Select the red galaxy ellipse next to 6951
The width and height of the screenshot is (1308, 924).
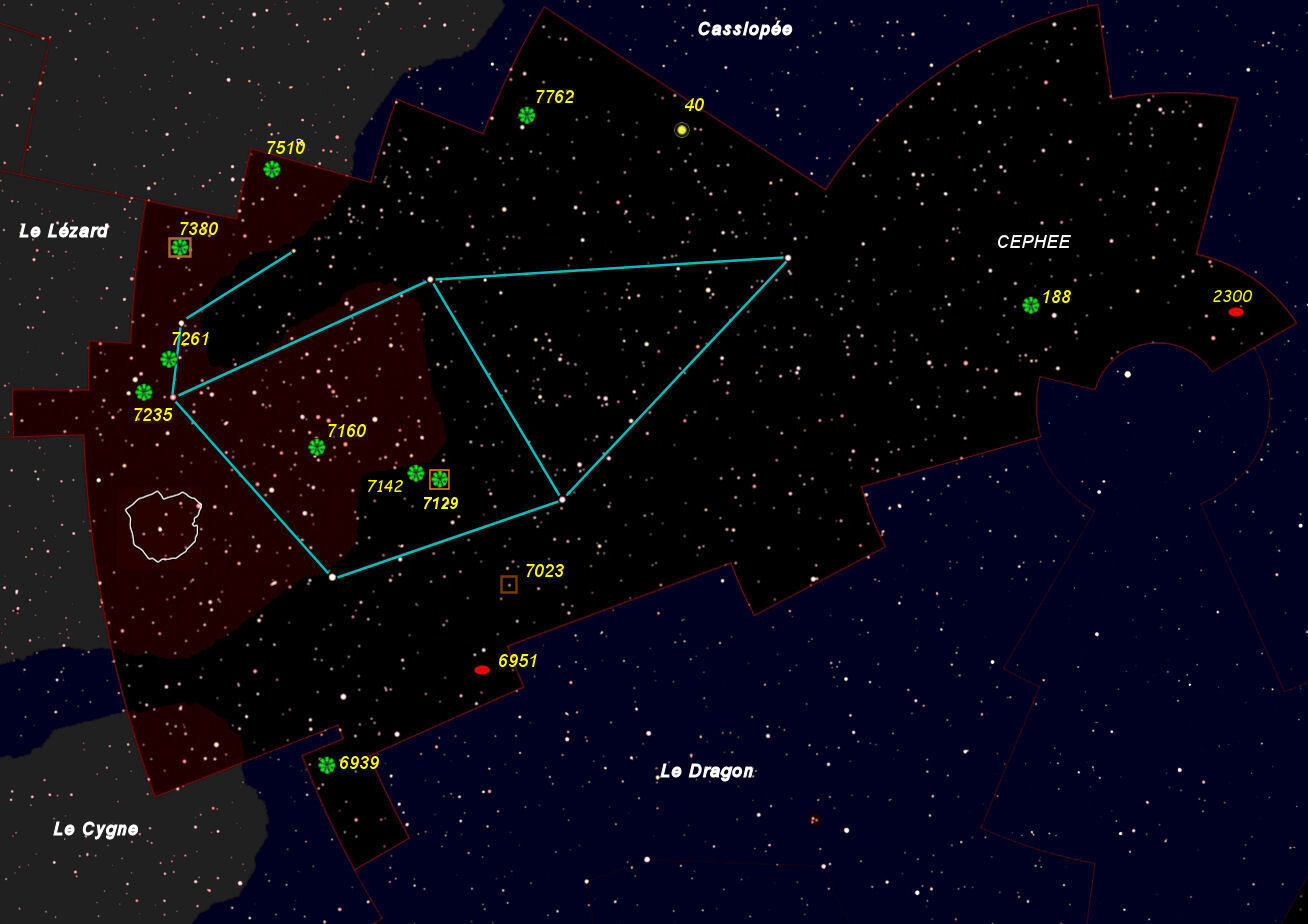click(482, 670)
